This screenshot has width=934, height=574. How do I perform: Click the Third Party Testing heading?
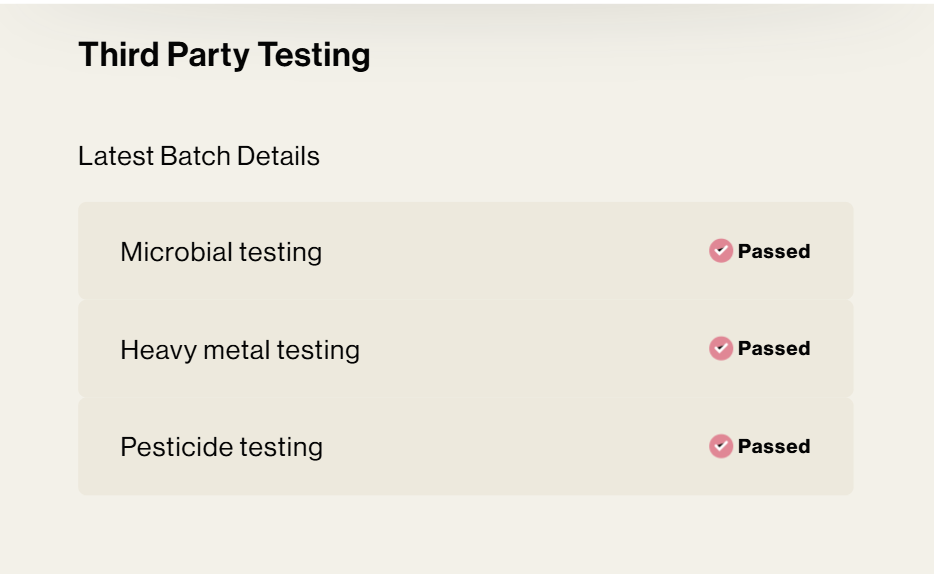point(224,55)
